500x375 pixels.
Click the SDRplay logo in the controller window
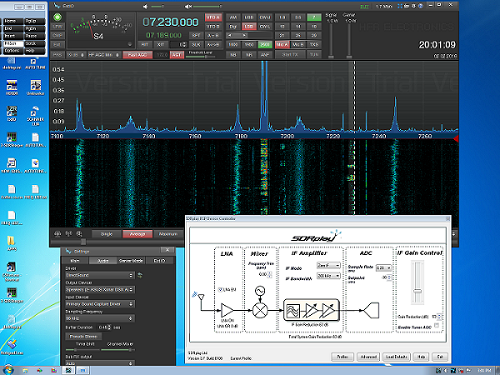[x=317, y=237]
